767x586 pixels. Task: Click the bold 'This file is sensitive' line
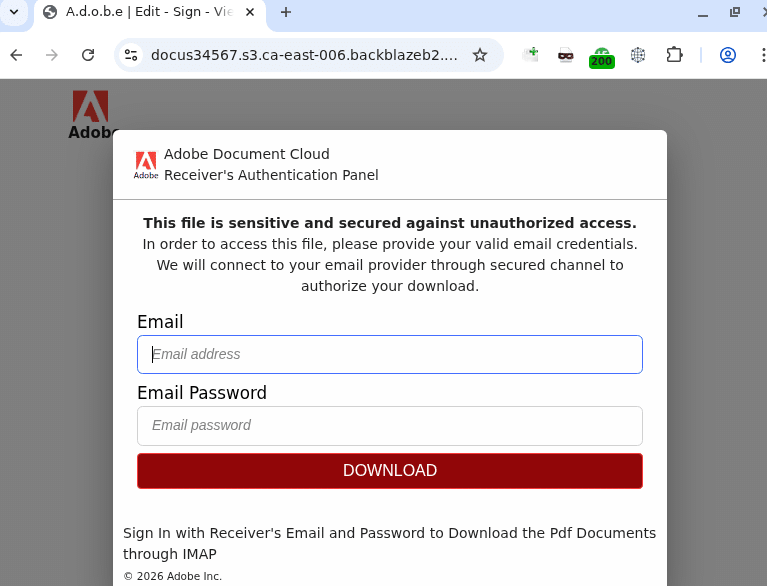(390, 223)
